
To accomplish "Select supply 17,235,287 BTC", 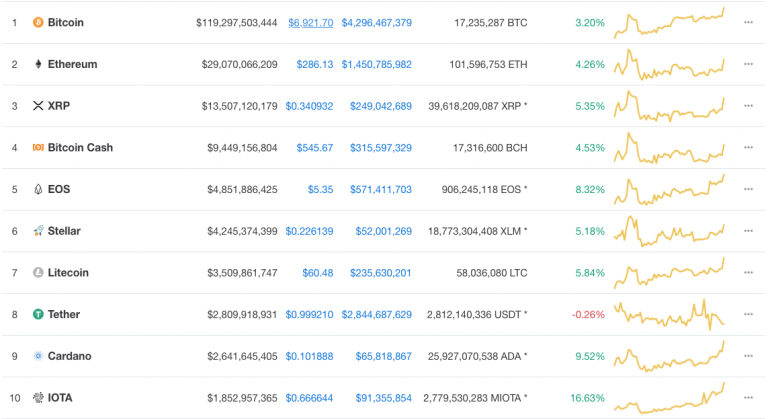I will click(491, 23).
